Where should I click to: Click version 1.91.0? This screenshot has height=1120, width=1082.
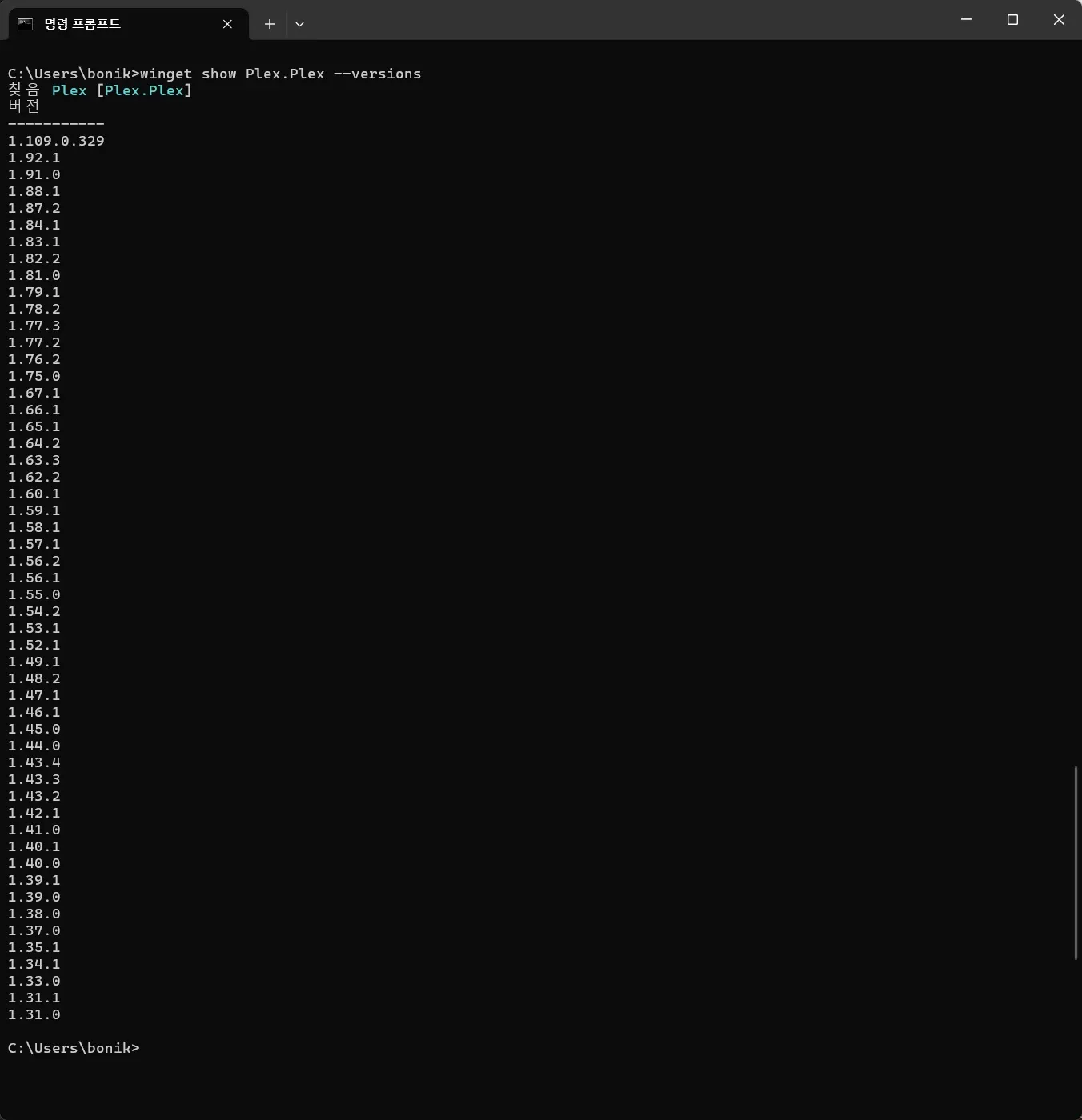coord(34,174)
